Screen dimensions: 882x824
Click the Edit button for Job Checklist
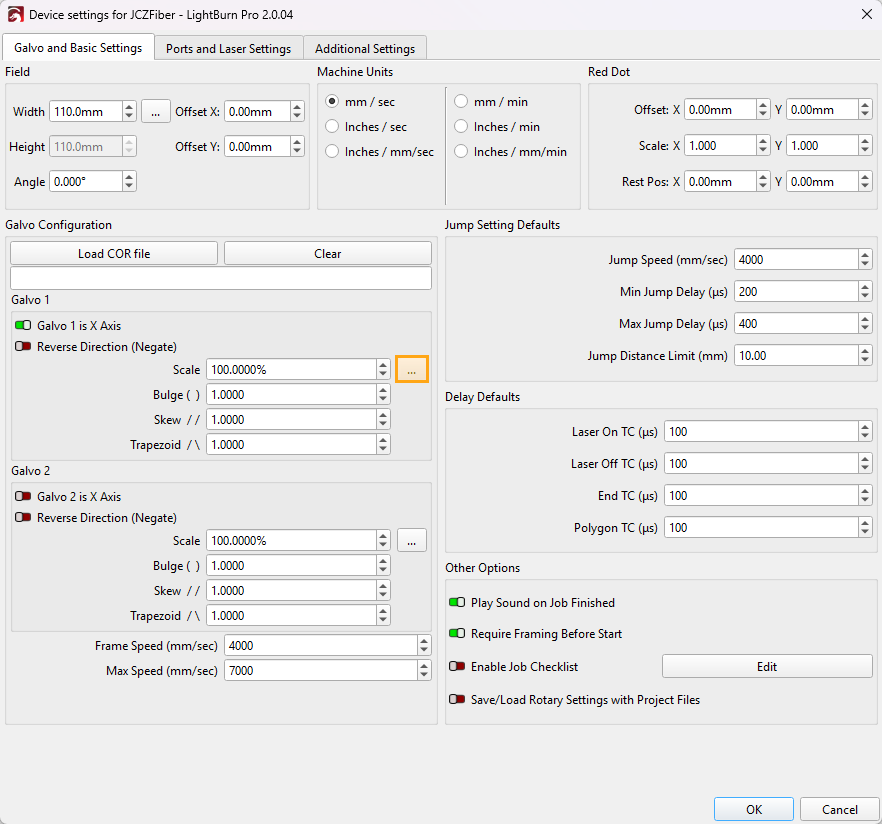pyautogui.click(x=766, y=667)
